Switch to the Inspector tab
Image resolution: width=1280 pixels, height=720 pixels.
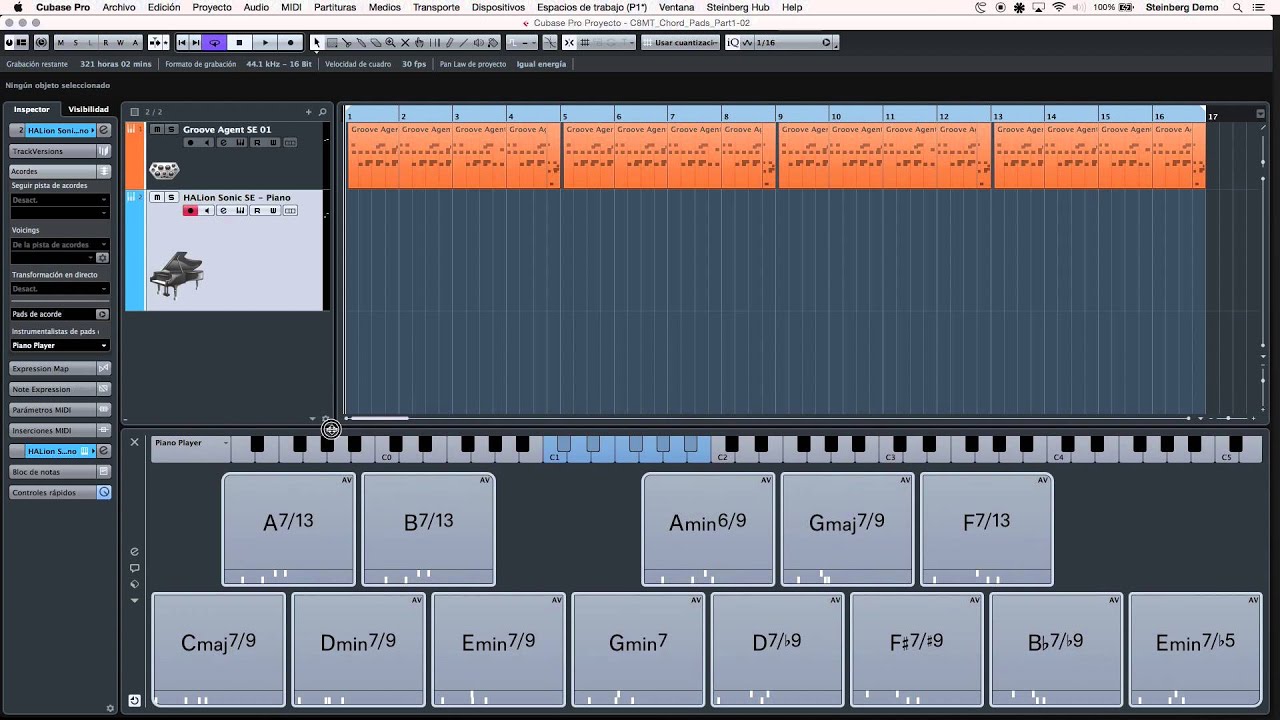pos(31,109)
